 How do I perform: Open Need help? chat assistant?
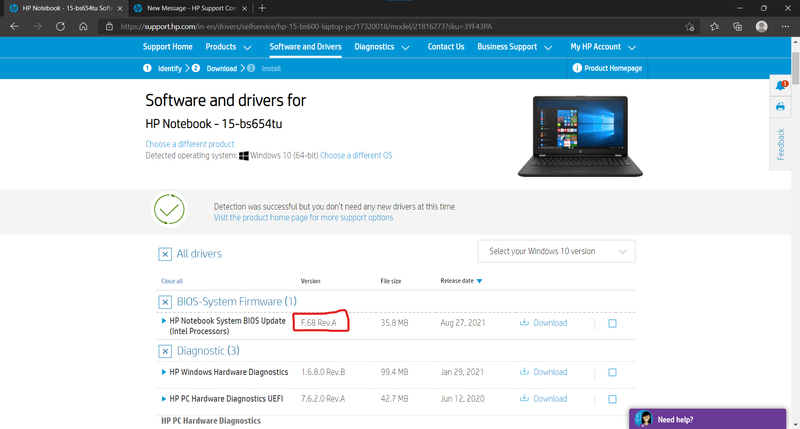(708, 419)
